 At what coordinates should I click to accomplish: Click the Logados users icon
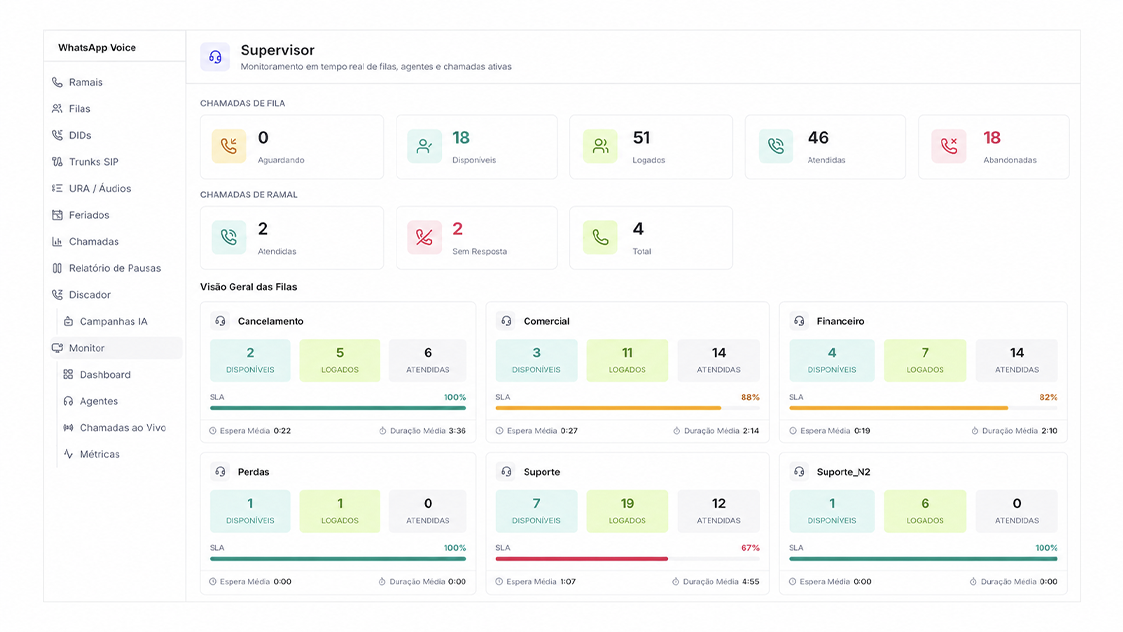[x=600, y=146]
